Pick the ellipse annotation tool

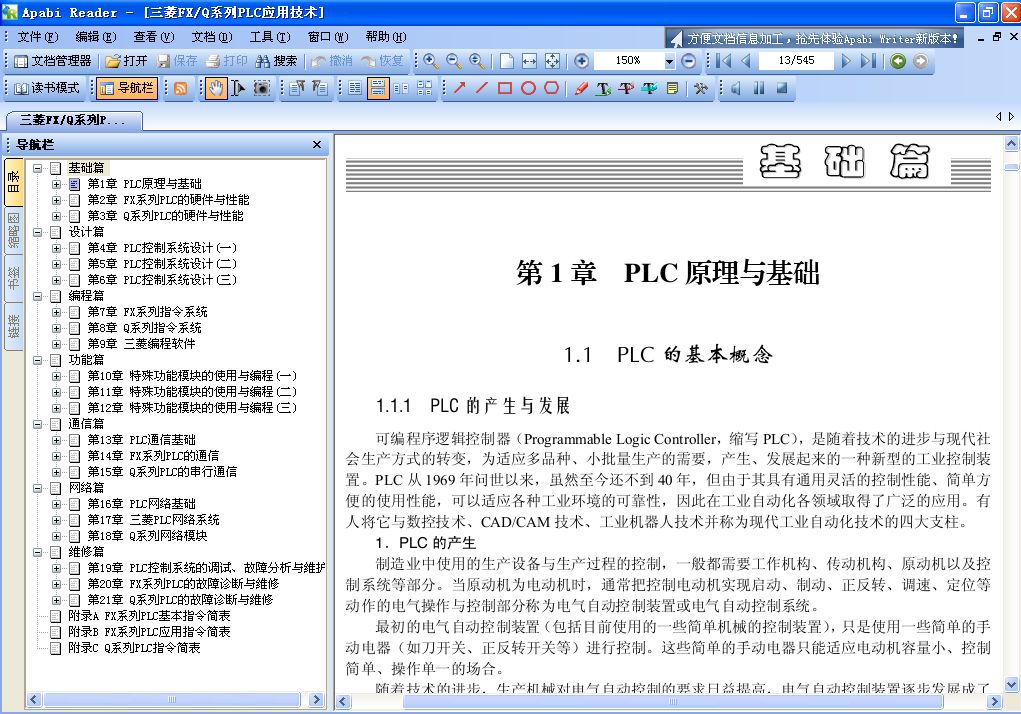tap(528, 88)
